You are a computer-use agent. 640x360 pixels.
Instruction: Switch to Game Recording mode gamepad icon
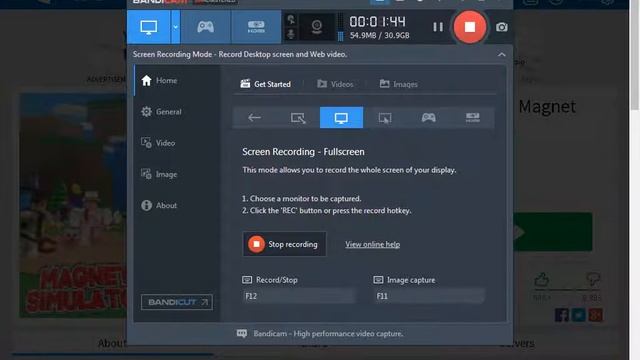[205, 27]
